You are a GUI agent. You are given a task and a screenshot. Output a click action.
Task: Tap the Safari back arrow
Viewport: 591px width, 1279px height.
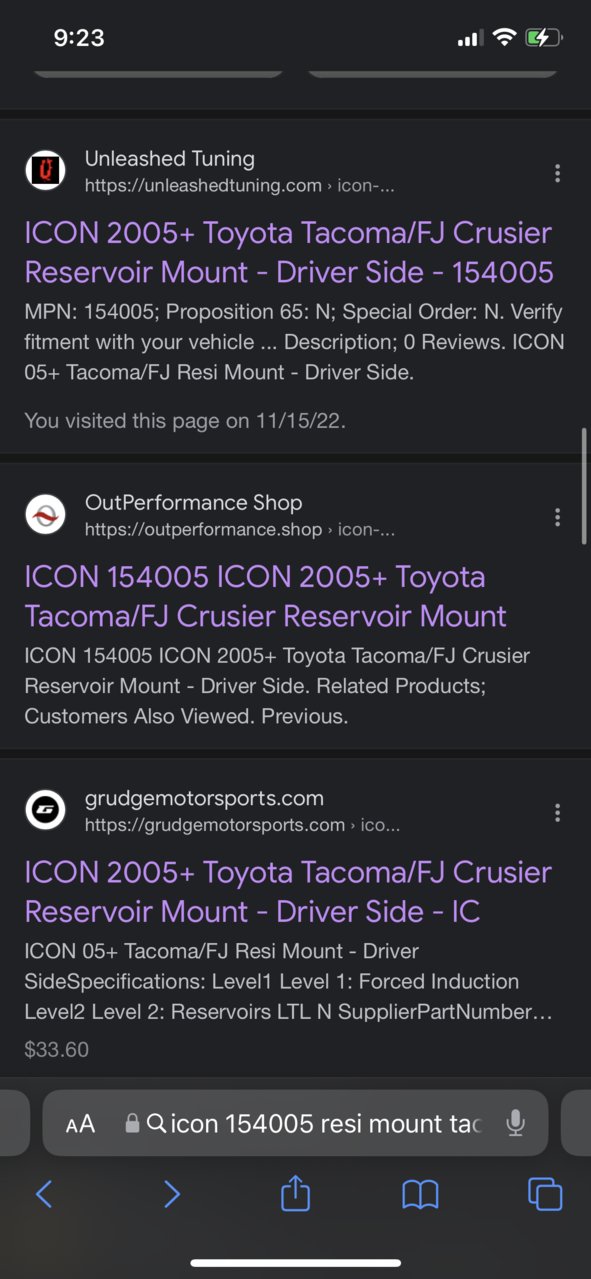[44, 1193]
